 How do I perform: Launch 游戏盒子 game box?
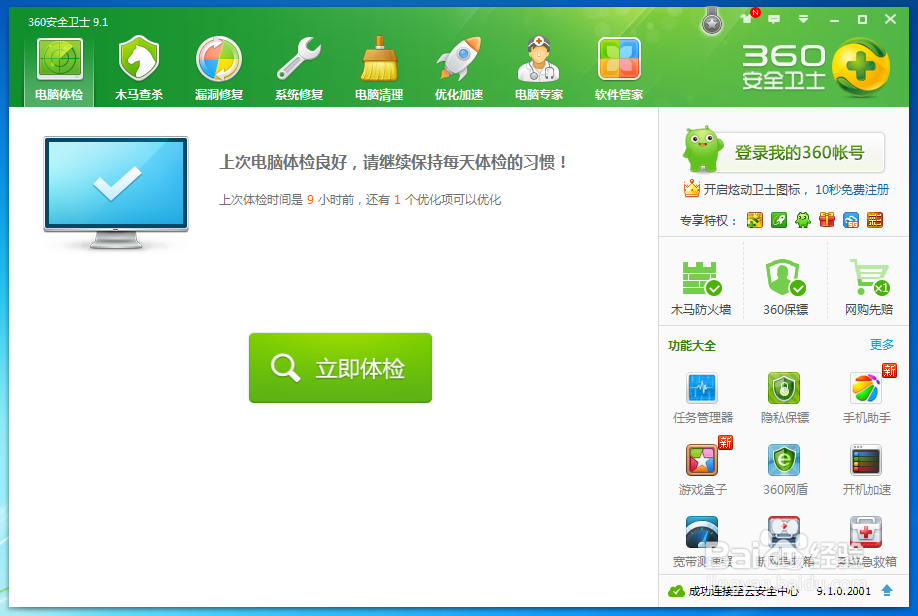click(703, 470)
